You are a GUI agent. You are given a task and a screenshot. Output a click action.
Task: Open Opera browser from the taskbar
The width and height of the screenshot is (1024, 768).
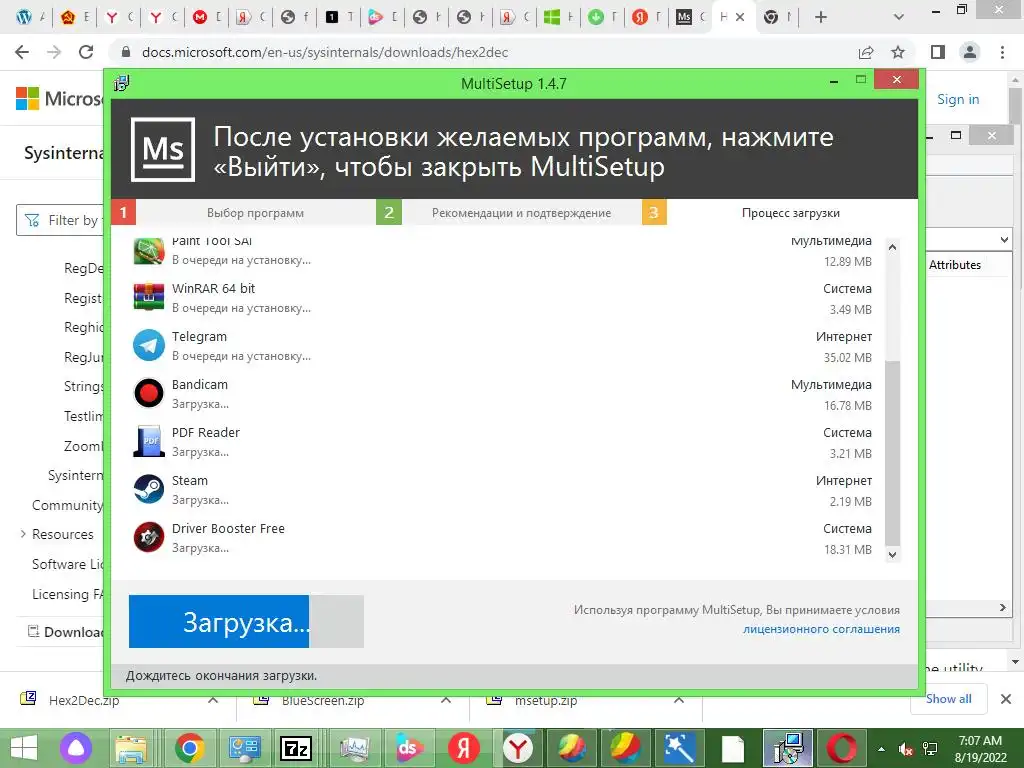pyautogui.click(x=841, y=748)
